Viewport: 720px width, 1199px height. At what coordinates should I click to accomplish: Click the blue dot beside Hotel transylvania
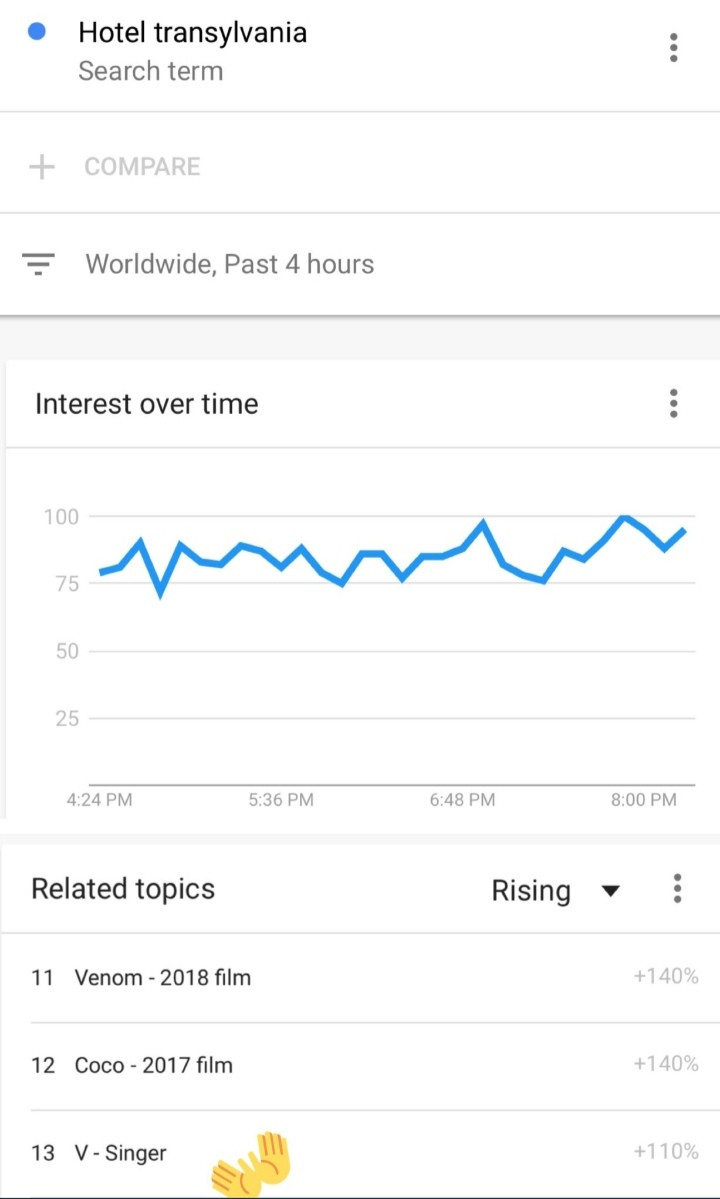(36, 32)
